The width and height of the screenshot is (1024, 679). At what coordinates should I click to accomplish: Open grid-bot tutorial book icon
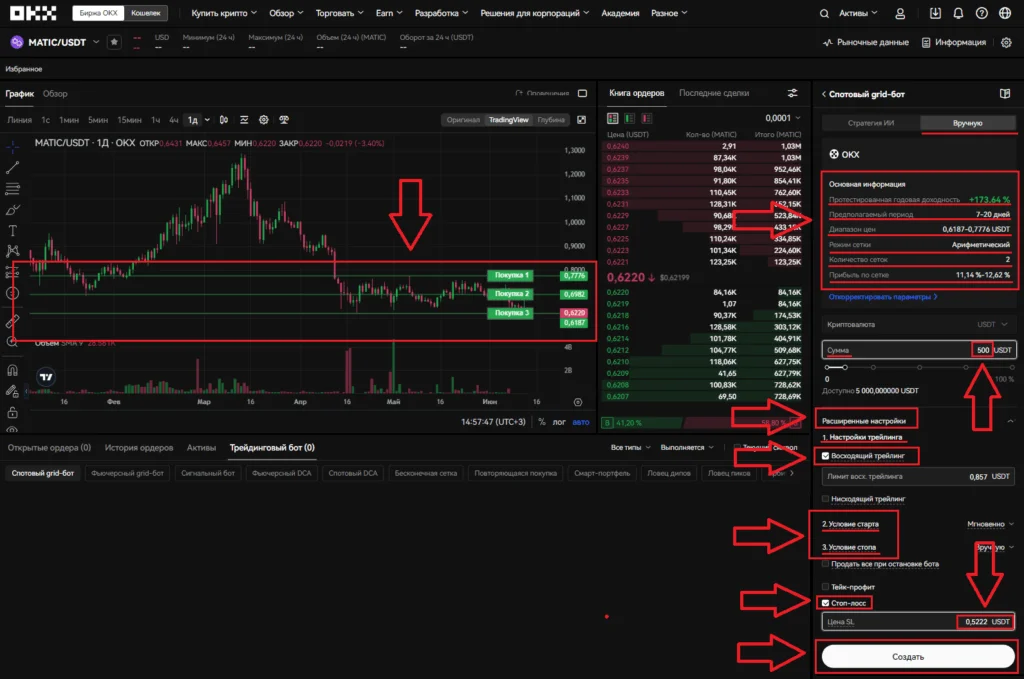(x=1005, y=94)
